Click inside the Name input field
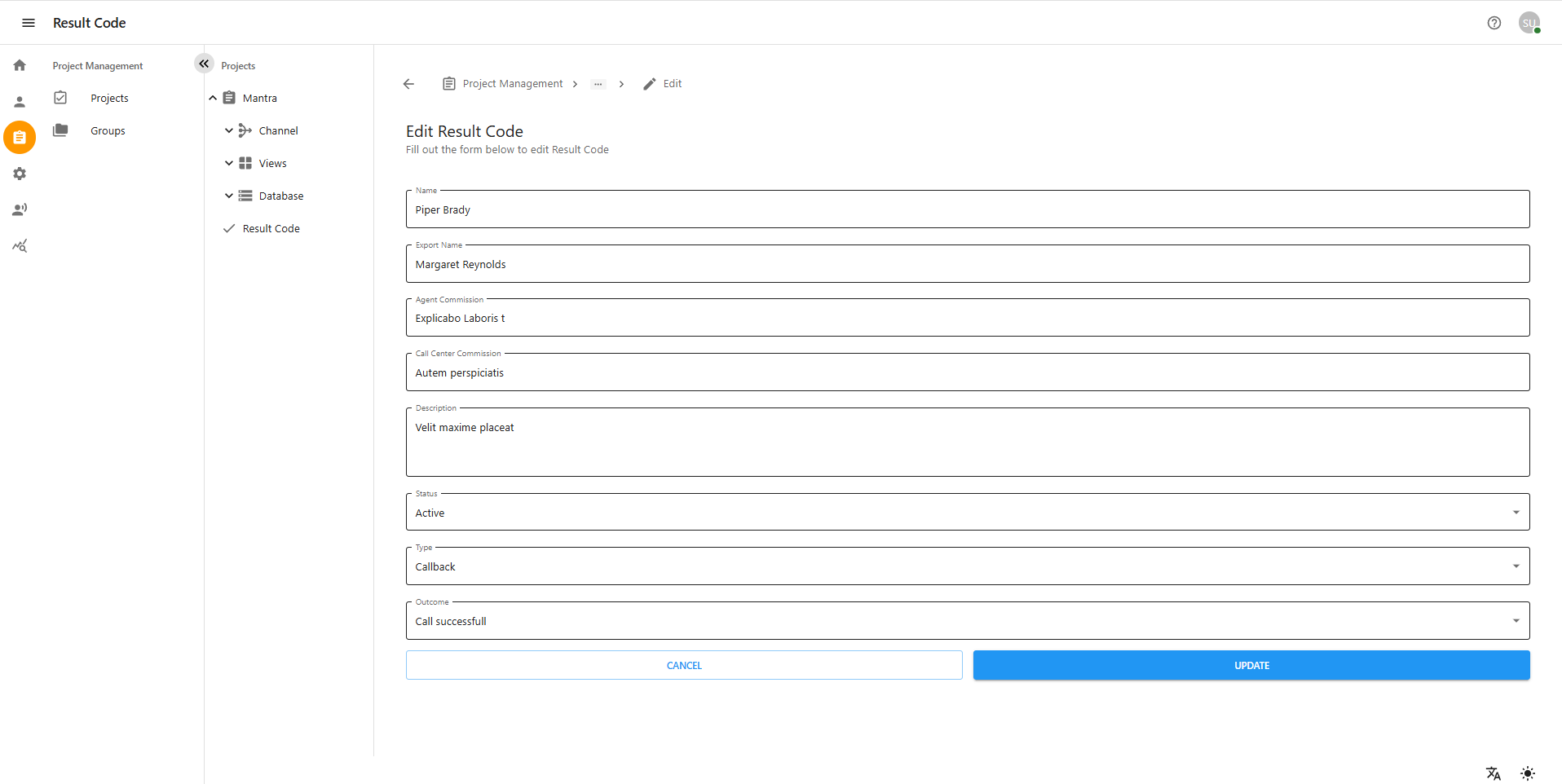This screenshot has height=784, width=1562. click(967, 209)
